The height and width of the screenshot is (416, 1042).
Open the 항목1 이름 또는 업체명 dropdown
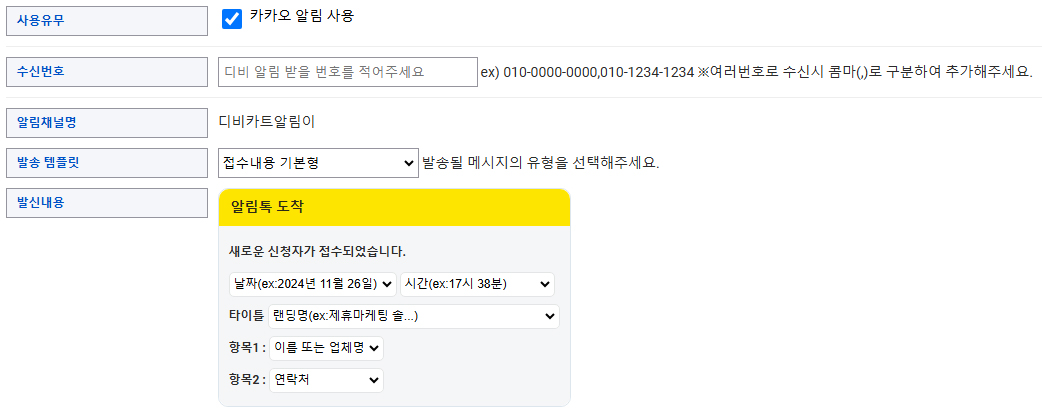326,348
